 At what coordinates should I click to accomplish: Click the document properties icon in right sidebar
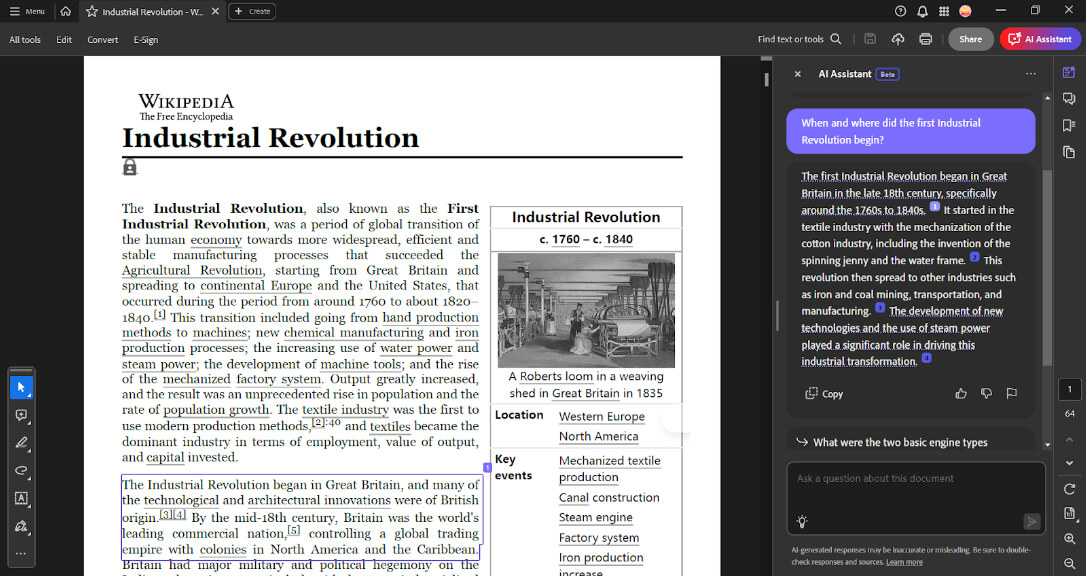1069,513
